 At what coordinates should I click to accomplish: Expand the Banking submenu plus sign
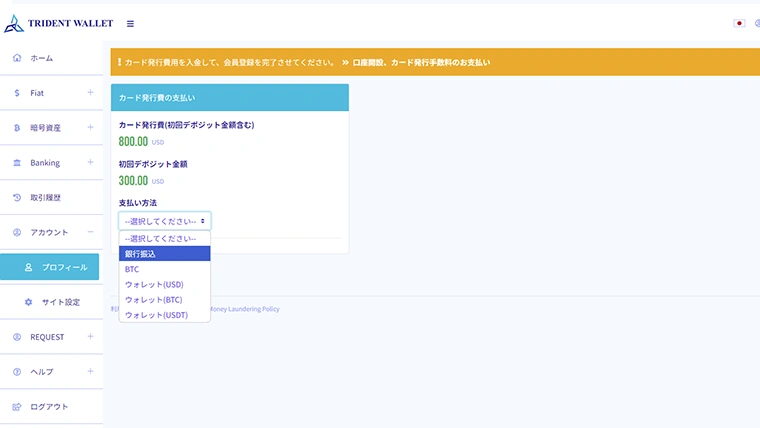point(90,163)
